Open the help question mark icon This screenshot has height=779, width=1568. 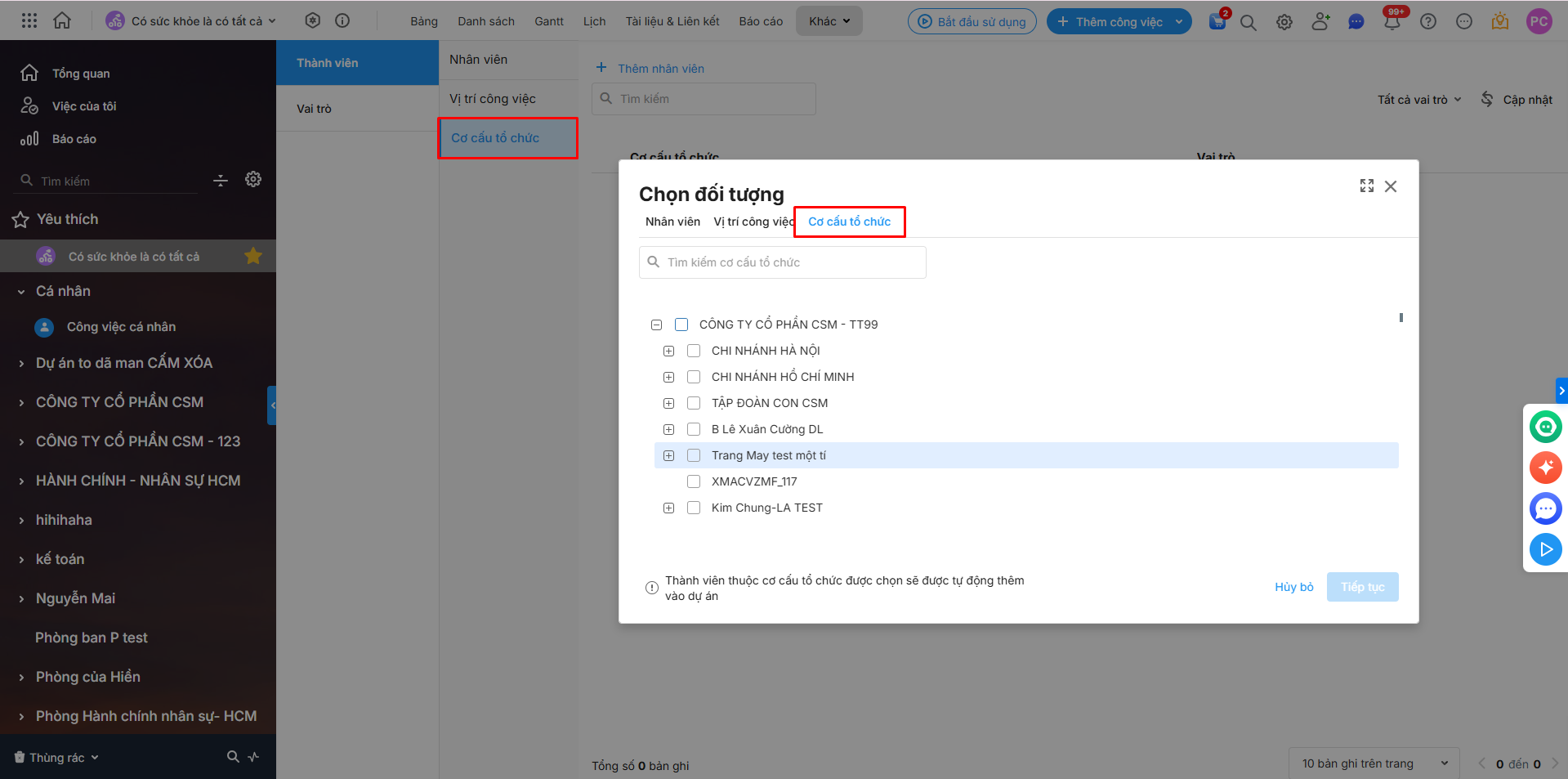coord(1427,22)
